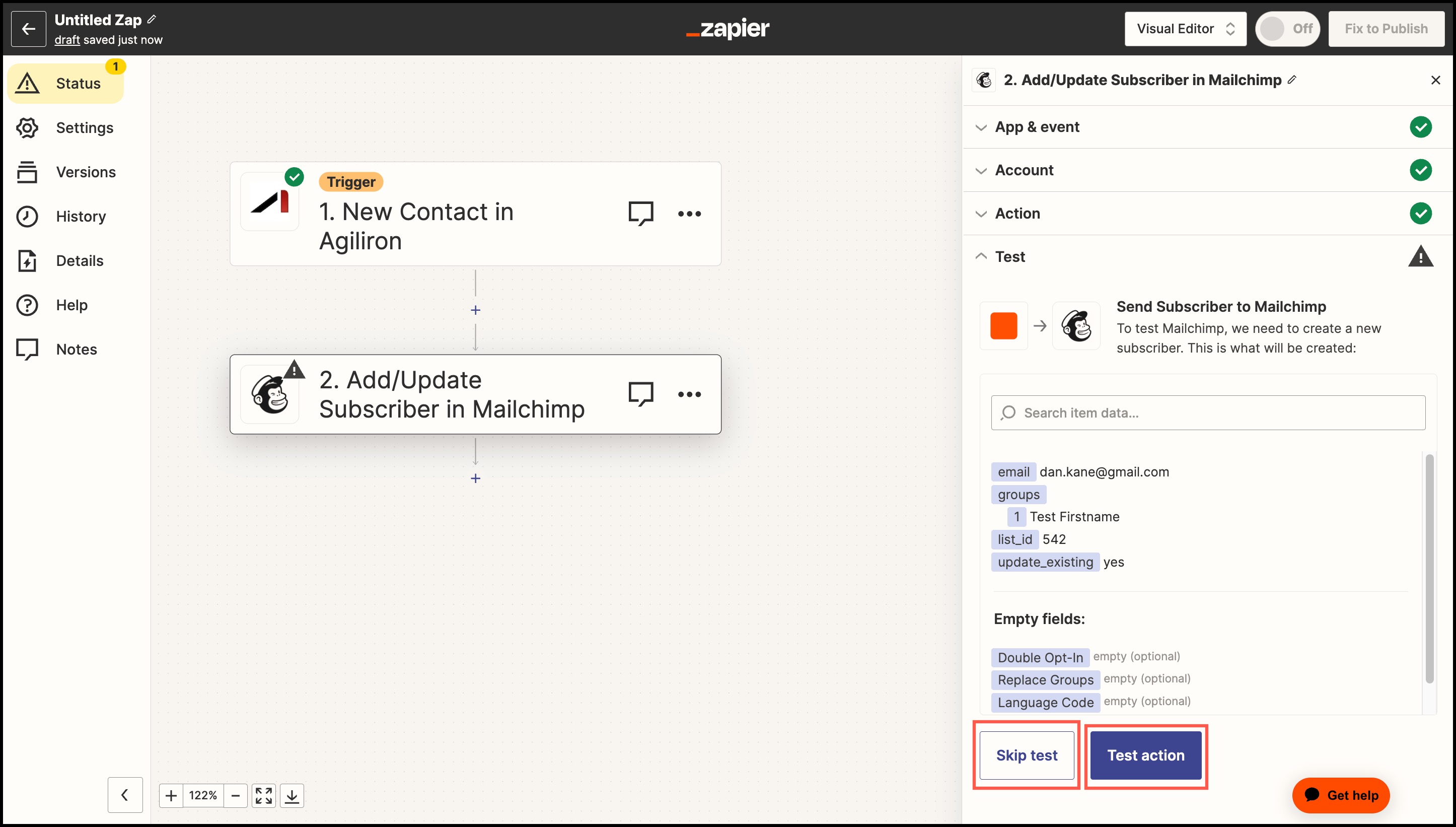Click fit-to-view icon in zoom toolbar
This screenshot has width=1456, height=827.
click(x=263, y=795)
